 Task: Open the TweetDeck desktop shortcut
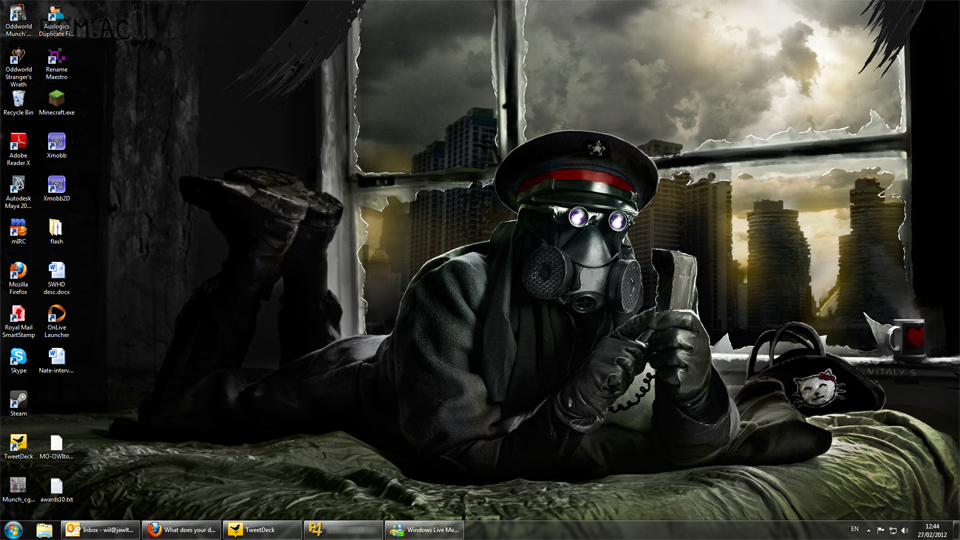point(18,443)
